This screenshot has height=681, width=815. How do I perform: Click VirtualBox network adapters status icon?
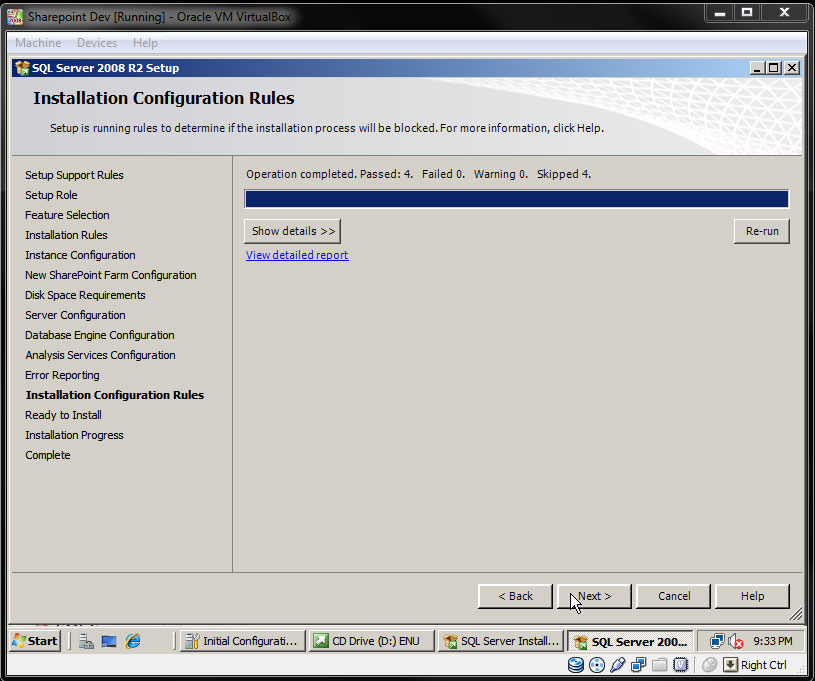(x=638, y=665)
